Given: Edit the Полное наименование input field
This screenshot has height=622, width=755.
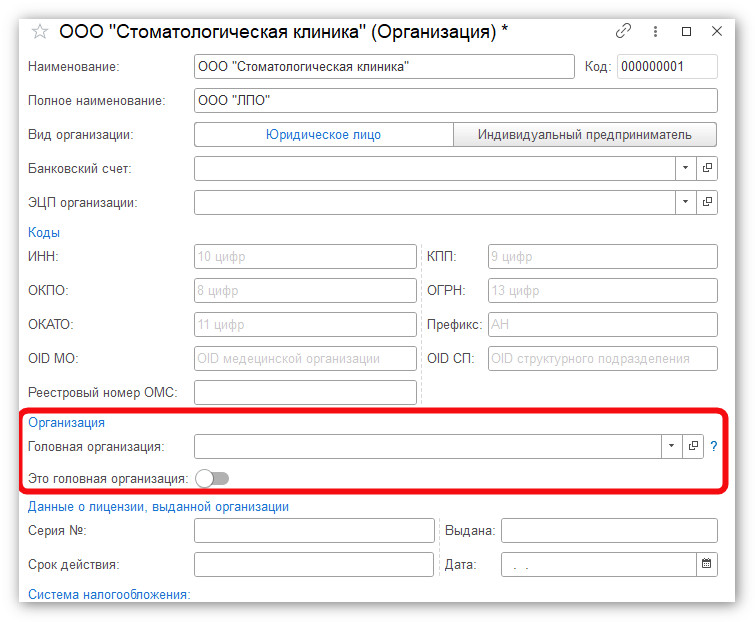Looking at the screenshot, I should point(456,100).
